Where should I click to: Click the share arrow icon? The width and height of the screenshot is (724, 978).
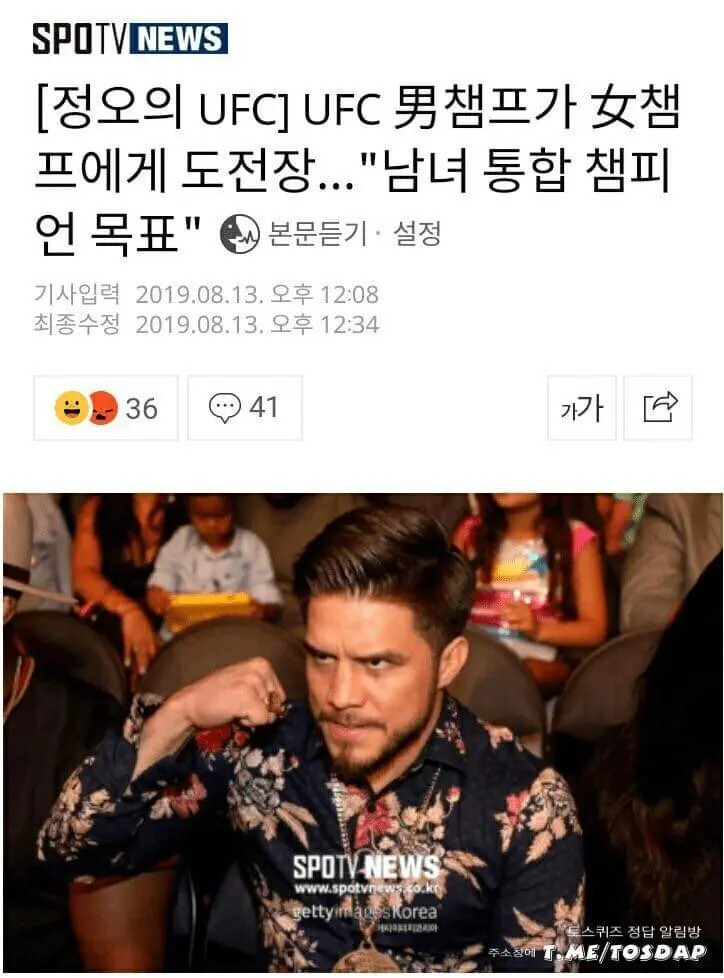point(659,408)
